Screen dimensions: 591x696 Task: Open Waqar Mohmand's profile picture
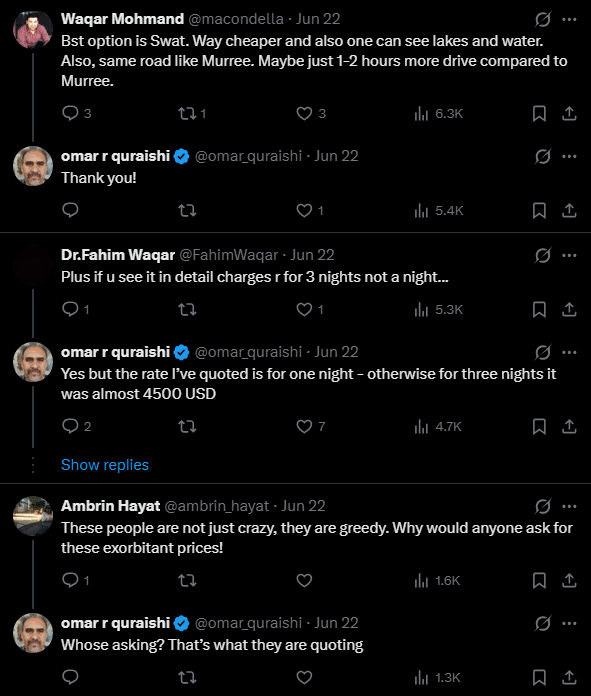coord(33,30)
